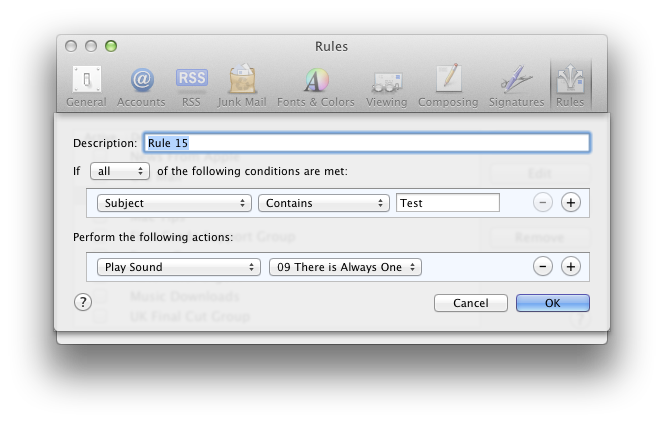The height and width of the screenshot is (423, 664).
Task: Open the '09 There is Always One' sound dropdown
Action: pyautogui.click(x=345, y=267)
